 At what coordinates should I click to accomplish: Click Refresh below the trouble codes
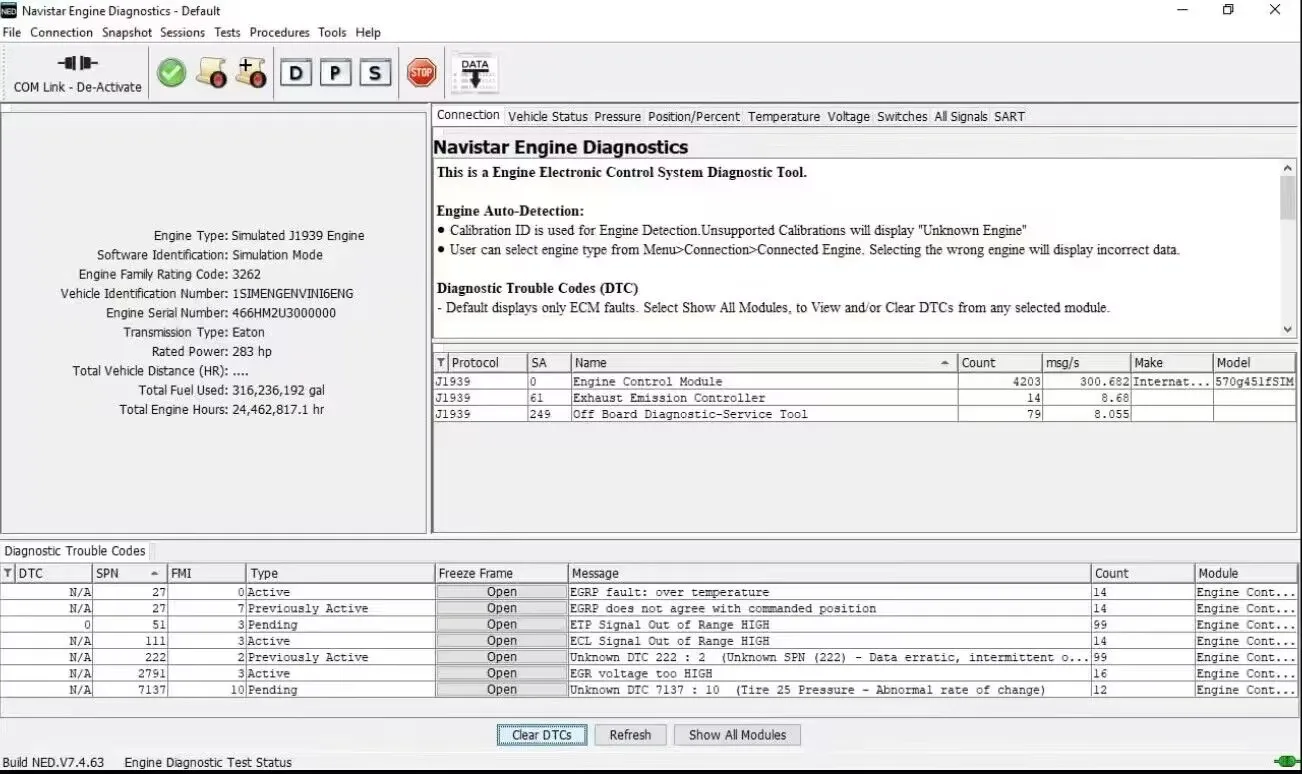coord(630,734)
